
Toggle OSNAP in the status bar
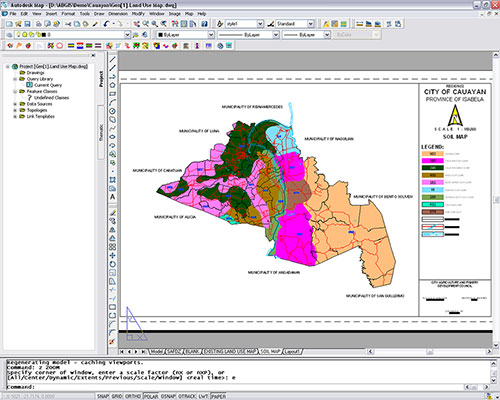168,396
